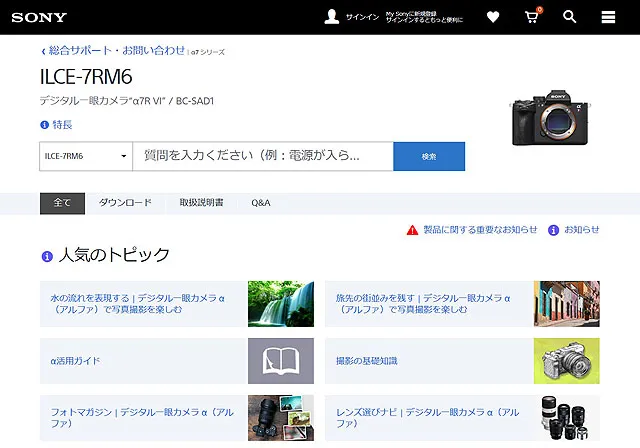Image resolution: width=640 pixels, height=448 pixels.
Task: Click the blue 検索 button
Action: 429,156
